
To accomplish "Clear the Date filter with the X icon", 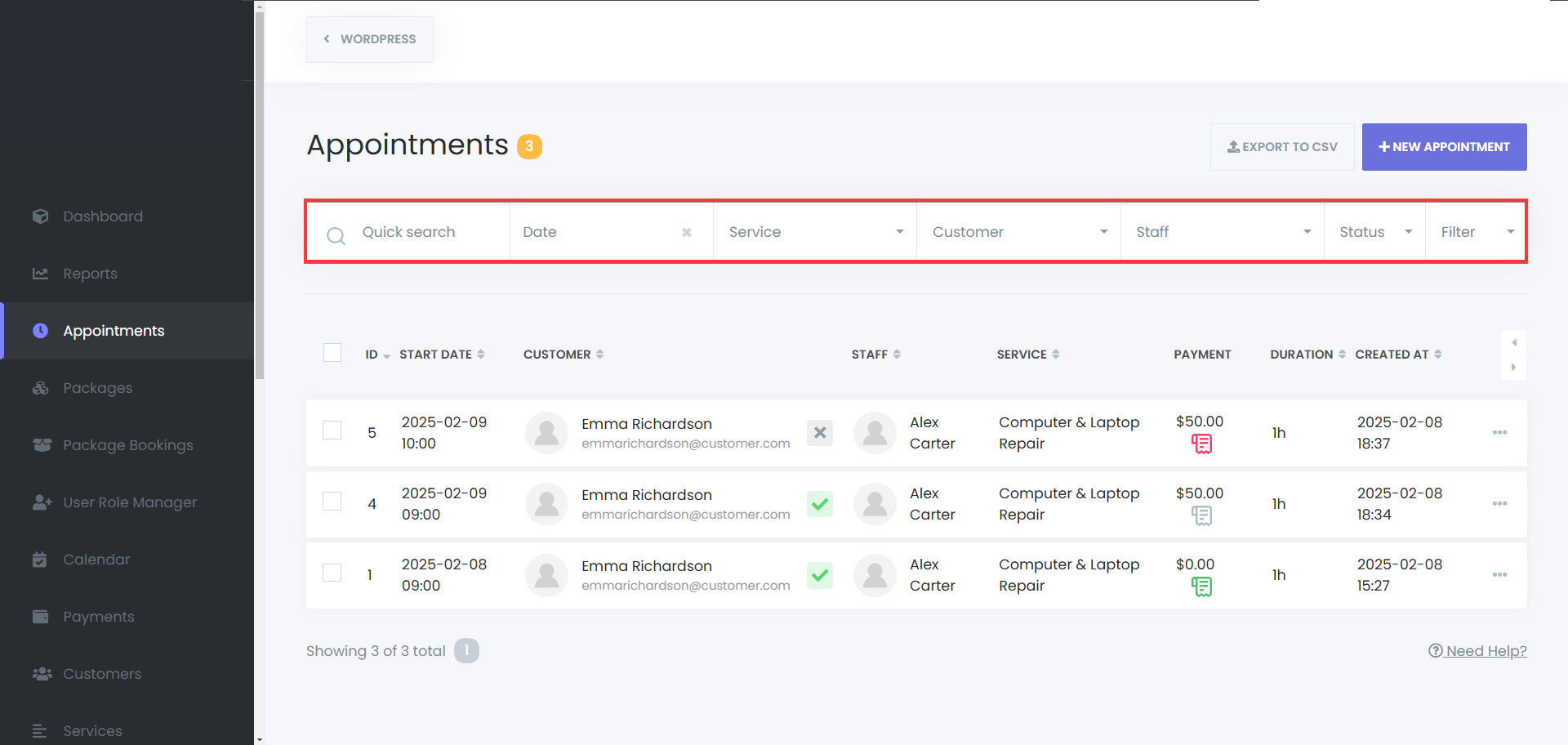I will 687,233.
